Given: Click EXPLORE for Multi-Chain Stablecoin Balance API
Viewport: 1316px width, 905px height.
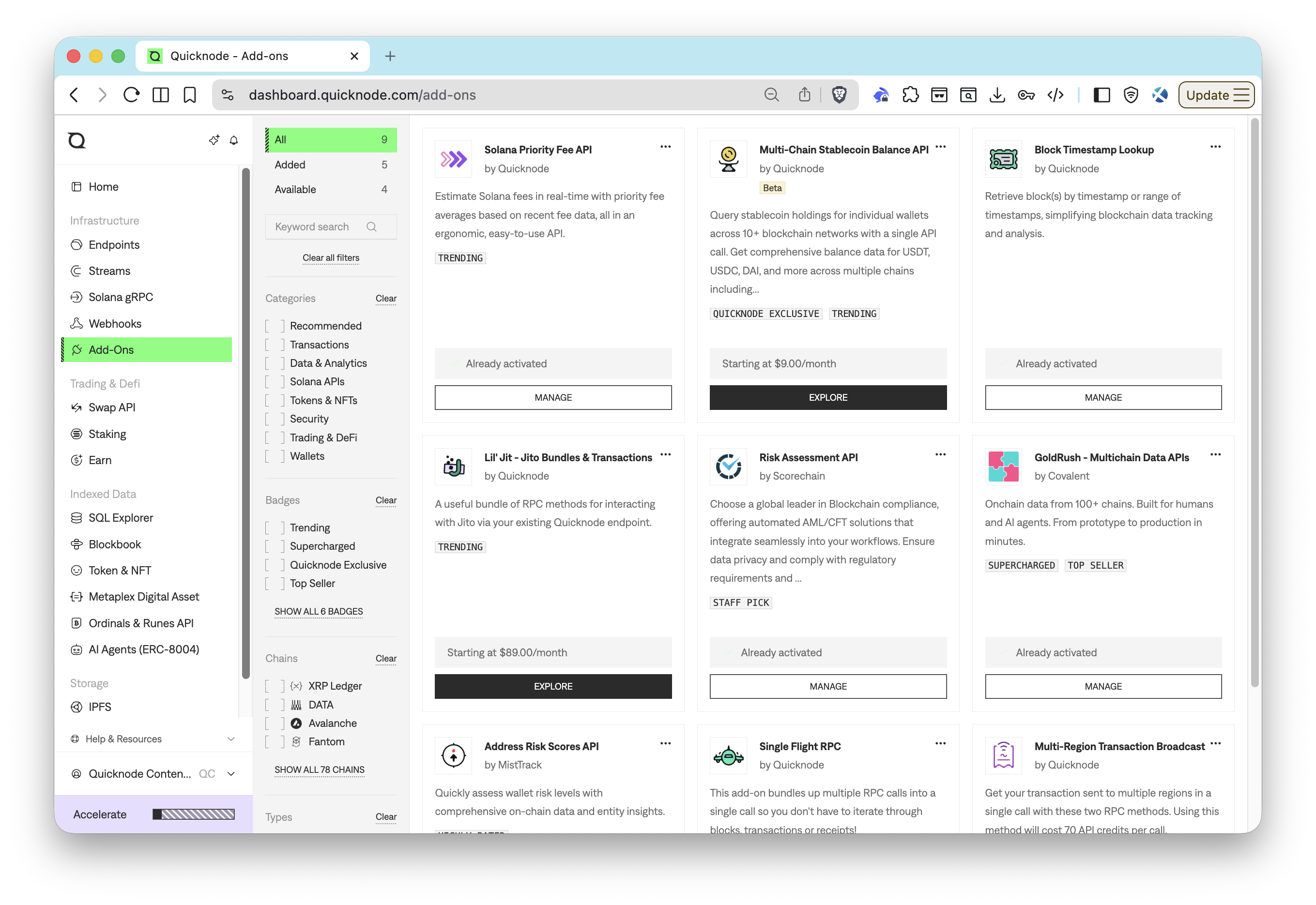Looking at the screenshot, I should [828, 397].
